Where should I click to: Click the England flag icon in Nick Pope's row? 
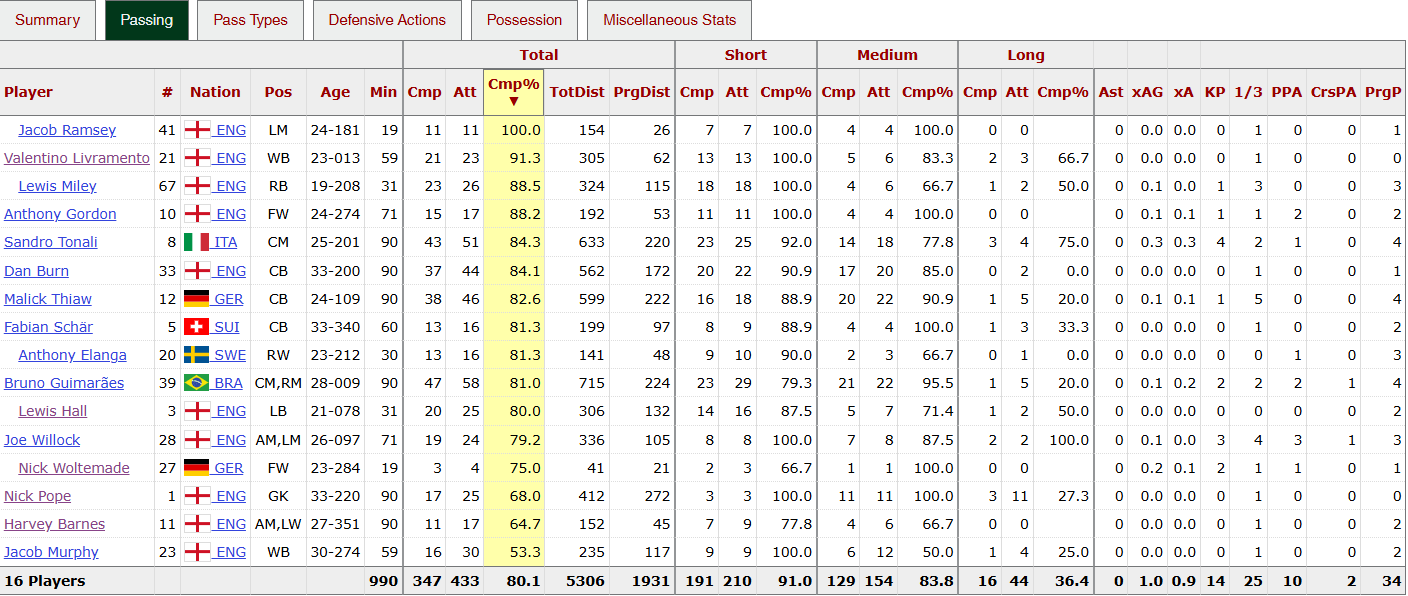pos(197,496)
